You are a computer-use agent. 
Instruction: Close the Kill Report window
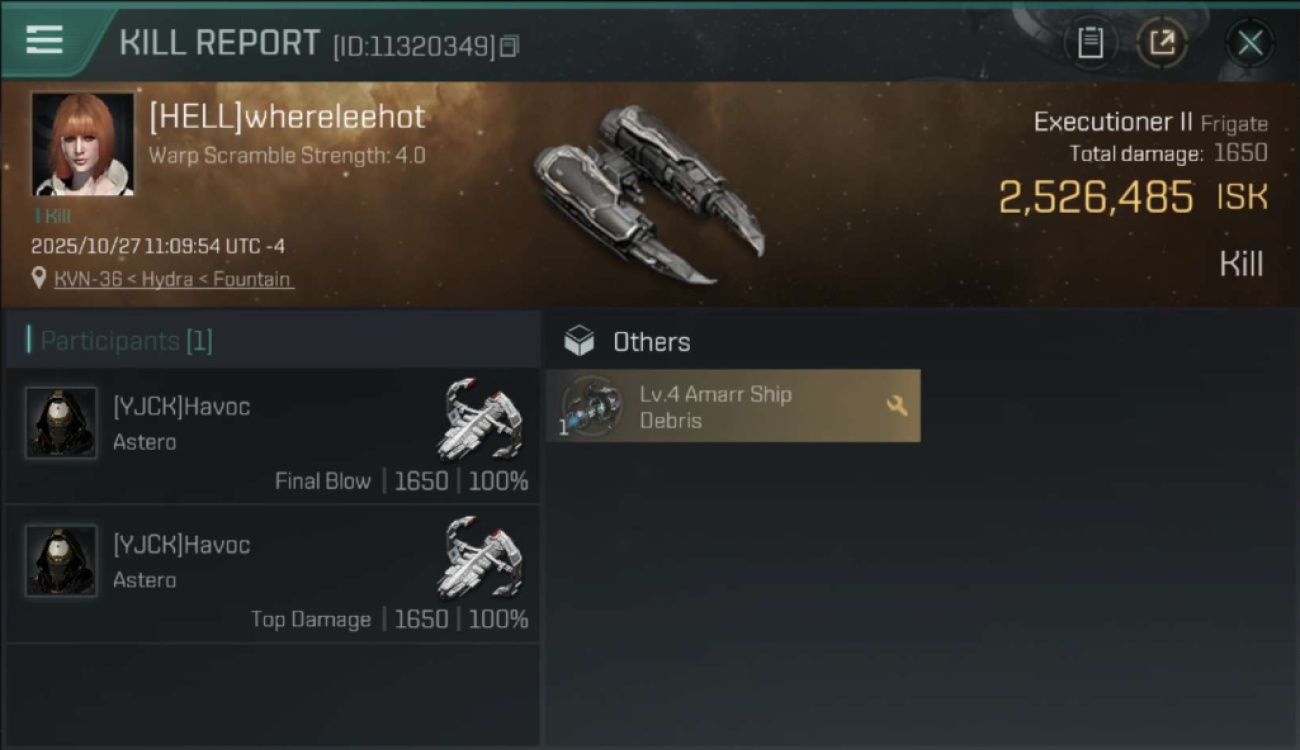(1250, 43)
